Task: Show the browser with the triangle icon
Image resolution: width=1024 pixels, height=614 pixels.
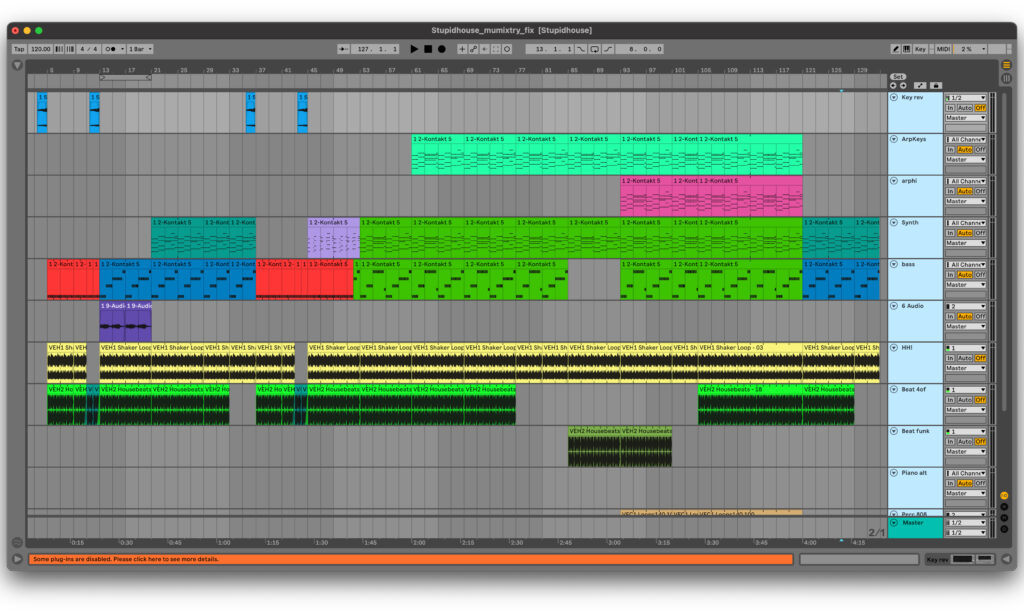Action: (18, 65)
